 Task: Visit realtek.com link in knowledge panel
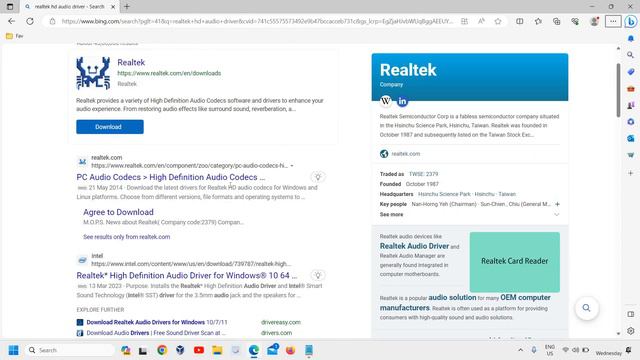point(406,154)
